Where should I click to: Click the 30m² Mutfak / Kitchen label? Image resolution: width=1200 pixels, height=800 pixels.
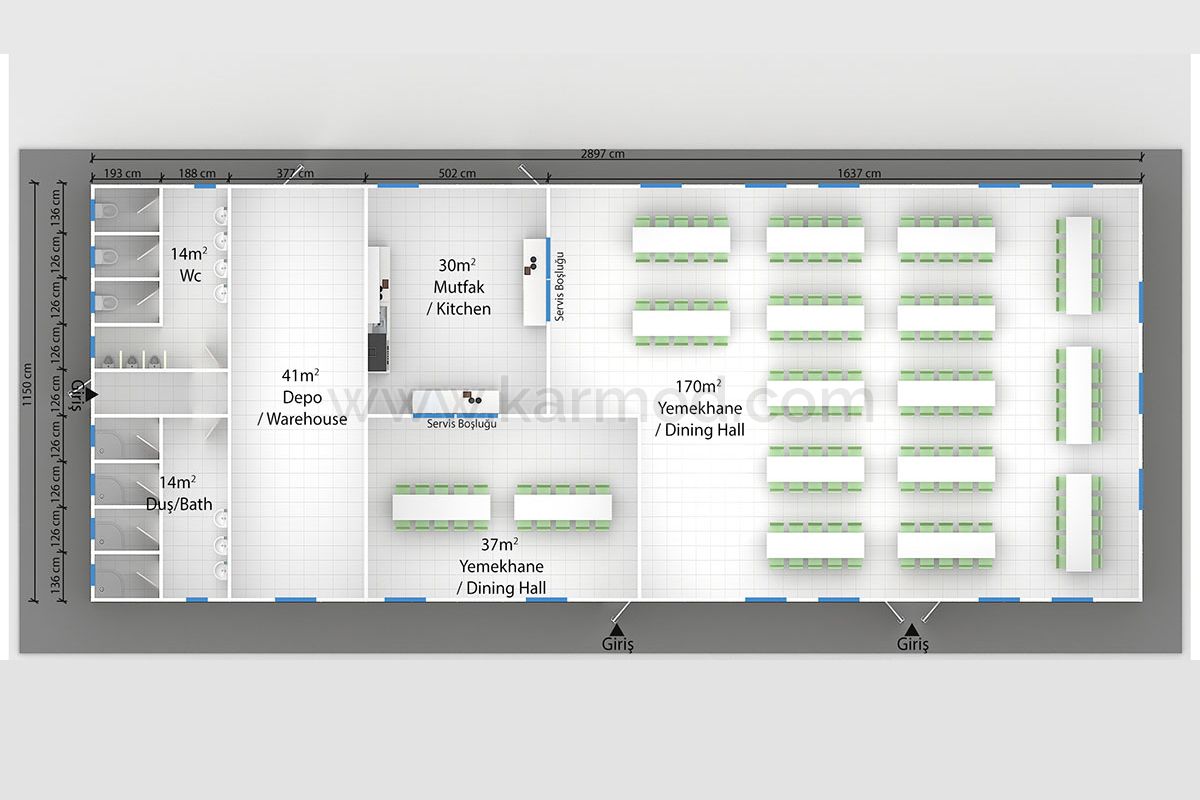click(458, 287)
